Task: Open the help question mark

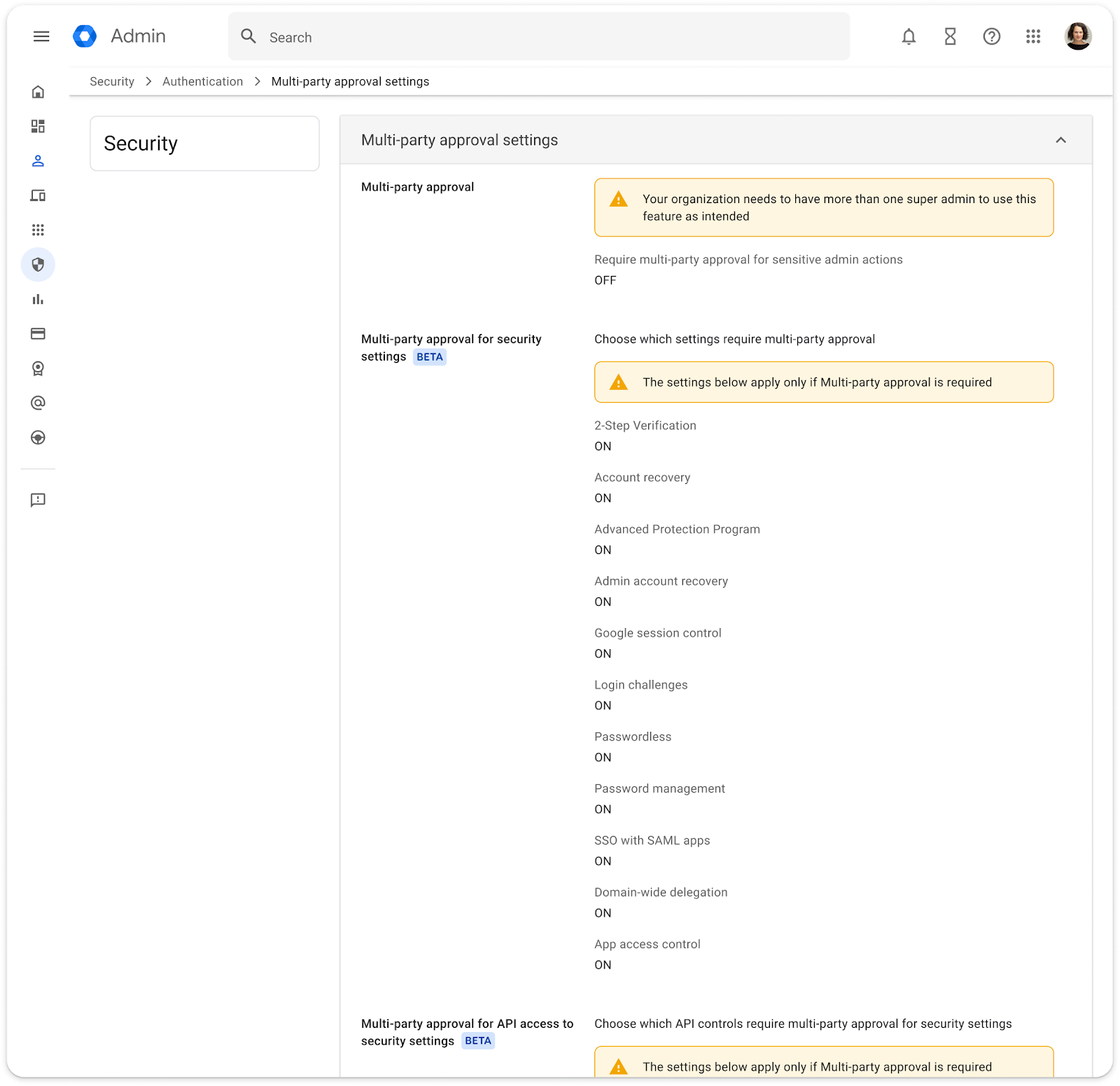Action: pos(991,36)
